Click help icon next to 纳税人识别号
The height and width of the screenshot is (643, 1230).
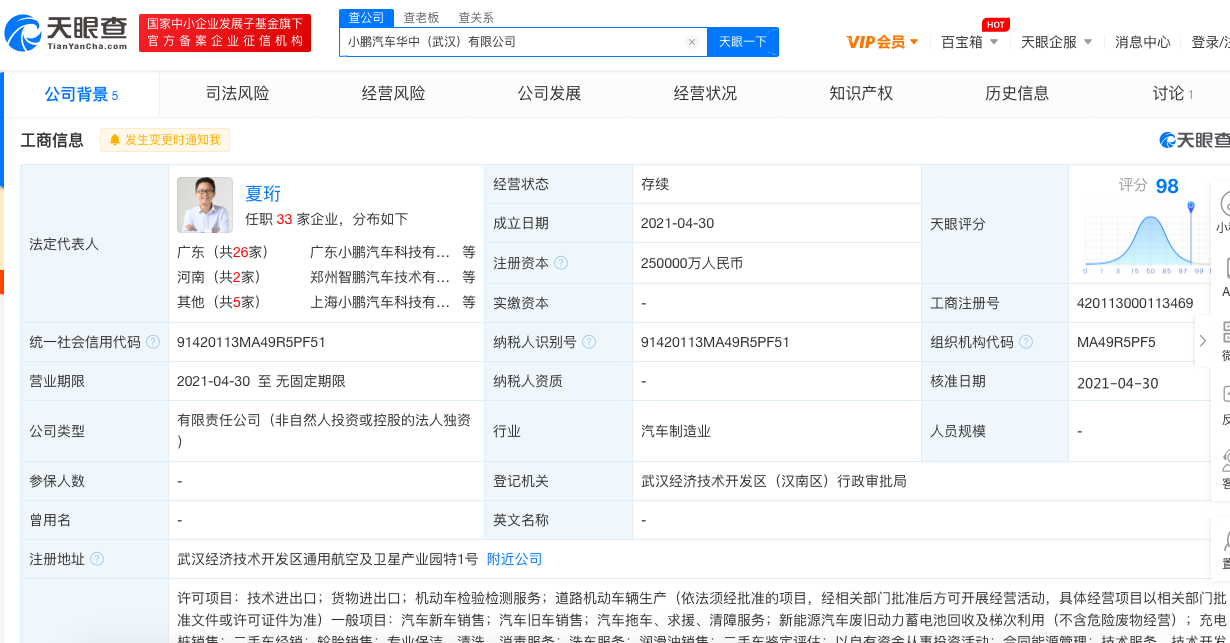coord(589,342)
